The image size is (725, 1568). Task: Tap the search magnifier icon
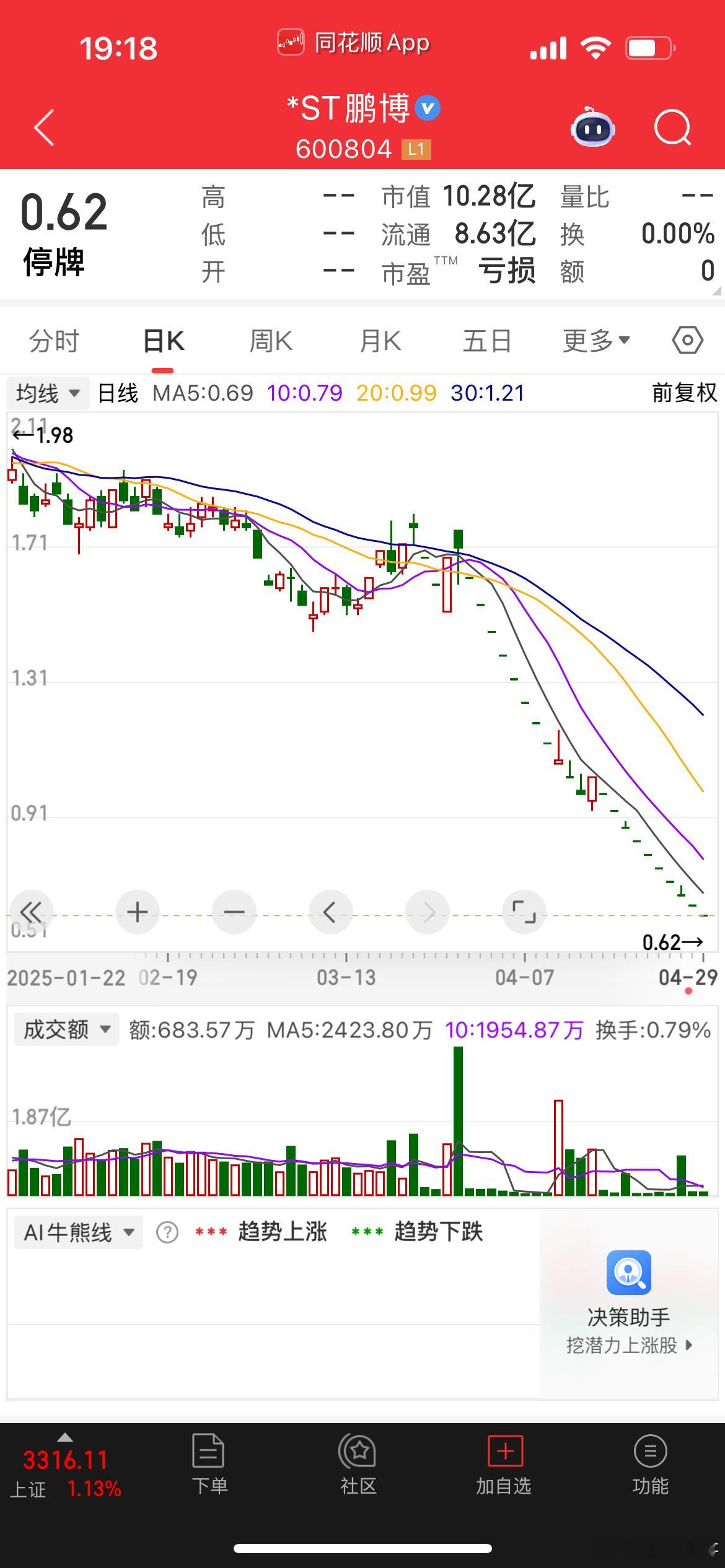pyautogui.click(x=673, y=128)
